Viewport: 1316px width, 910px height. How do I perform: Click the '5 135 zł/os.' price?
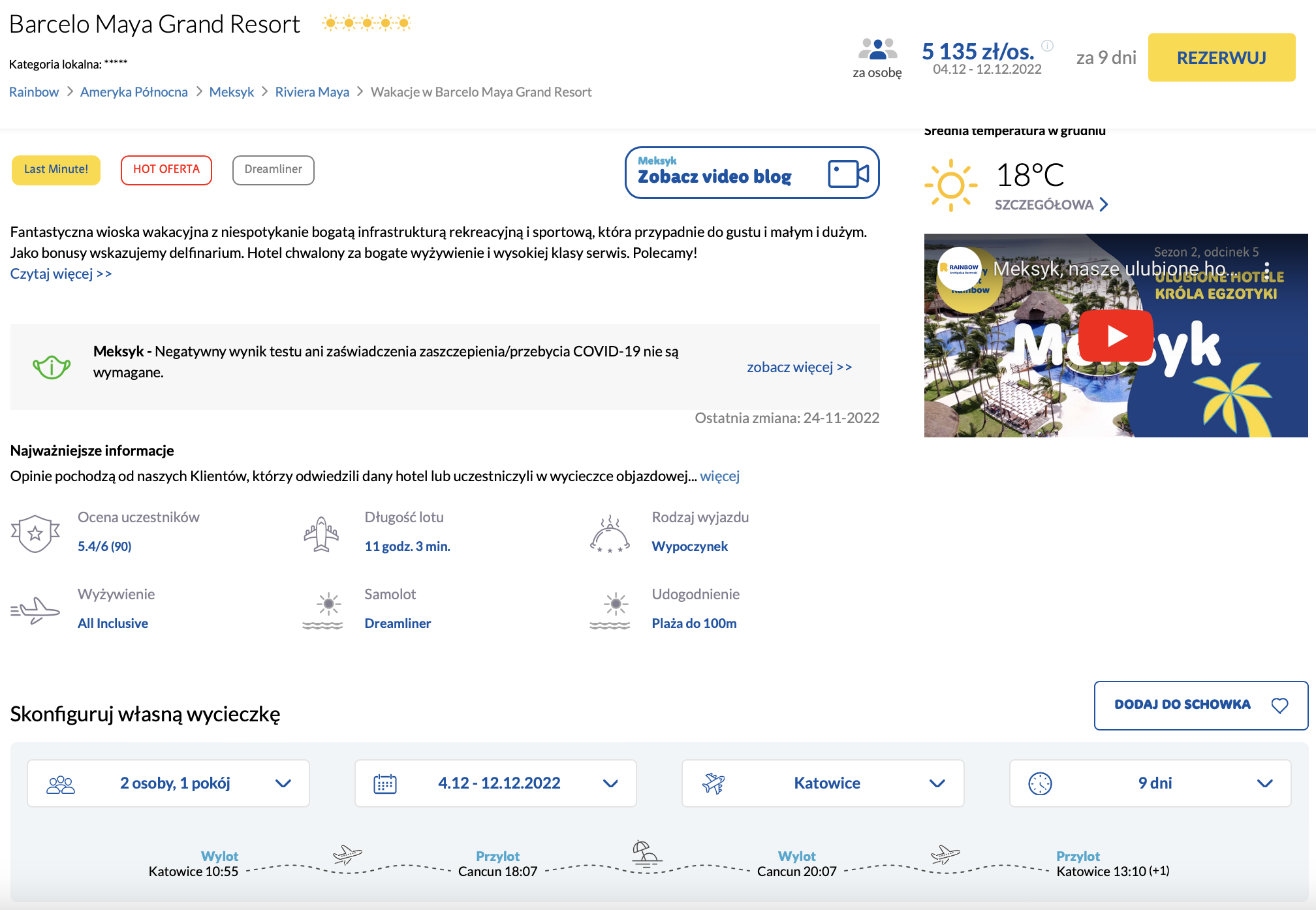coord(978,51)
